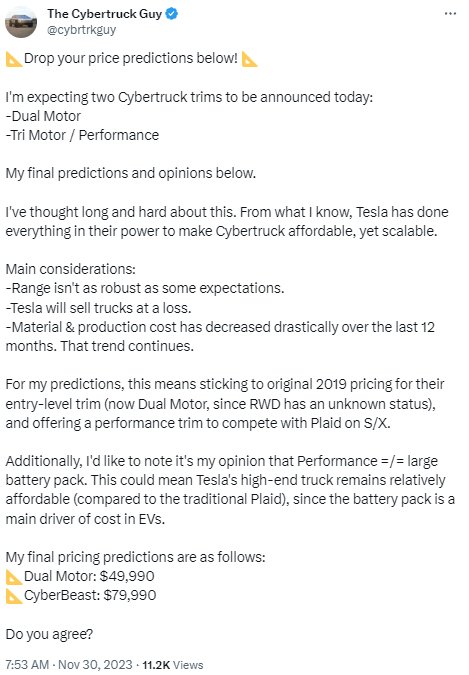Click the triangle ruler emoji before "Drop your"
Viewport: 469px width, 675px height.
pos(14,59)
